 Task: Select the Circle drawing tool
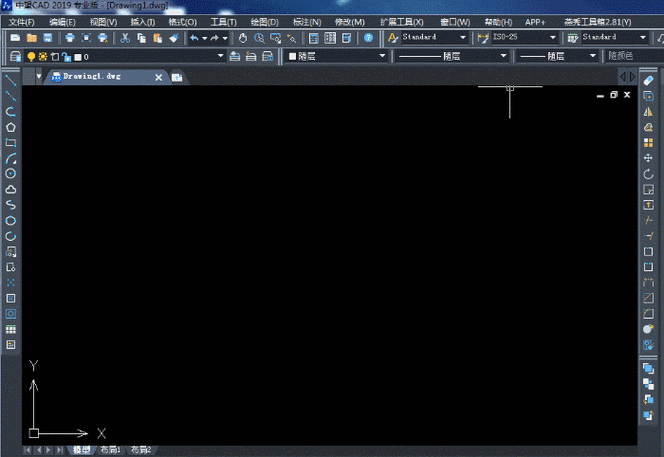point(11,174)
